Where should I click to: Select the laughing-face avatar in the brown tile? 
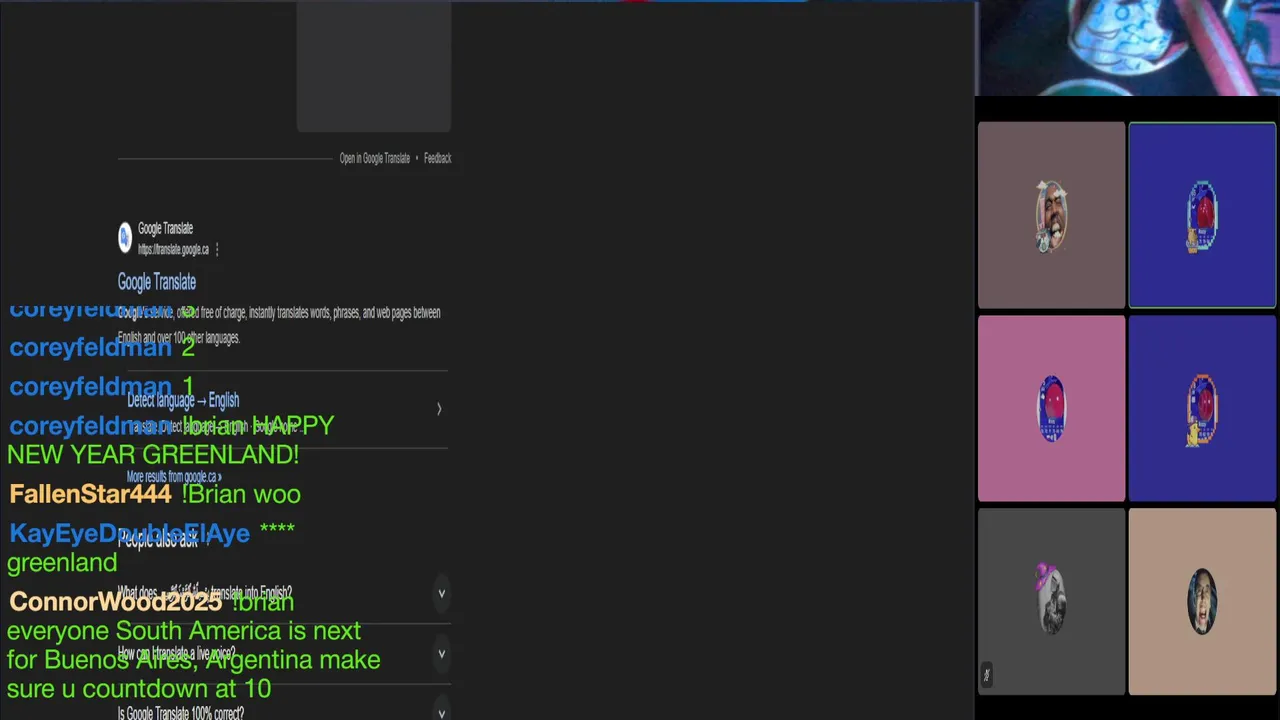point(1051,215)
